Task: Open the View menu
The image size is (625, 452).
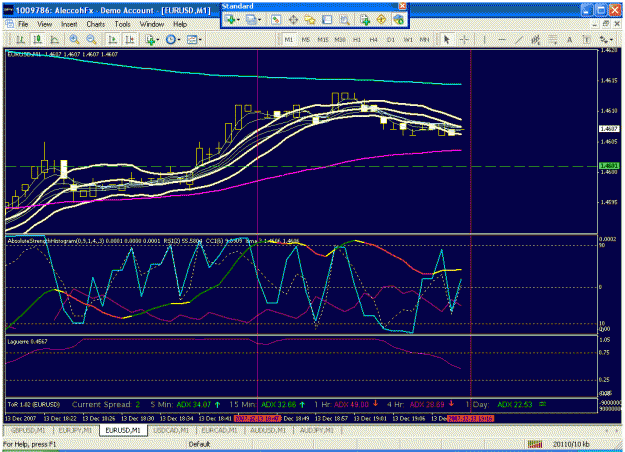Action: pyautogui.click(x=45, y=24)
